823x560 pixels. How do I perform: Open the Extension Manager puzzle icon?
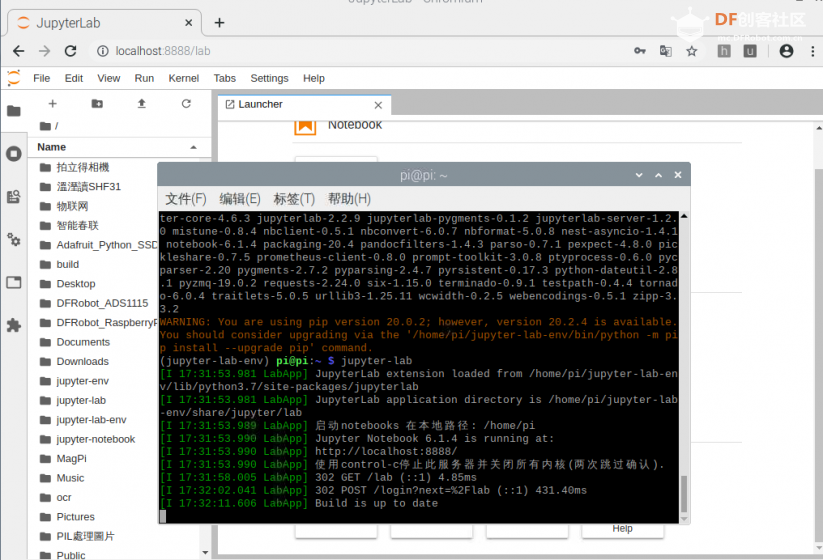14,325
